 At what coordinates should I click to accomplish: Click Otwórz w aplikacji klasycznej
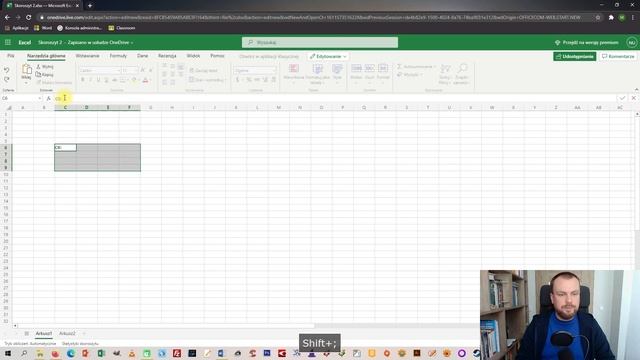(x=269, y=56)
